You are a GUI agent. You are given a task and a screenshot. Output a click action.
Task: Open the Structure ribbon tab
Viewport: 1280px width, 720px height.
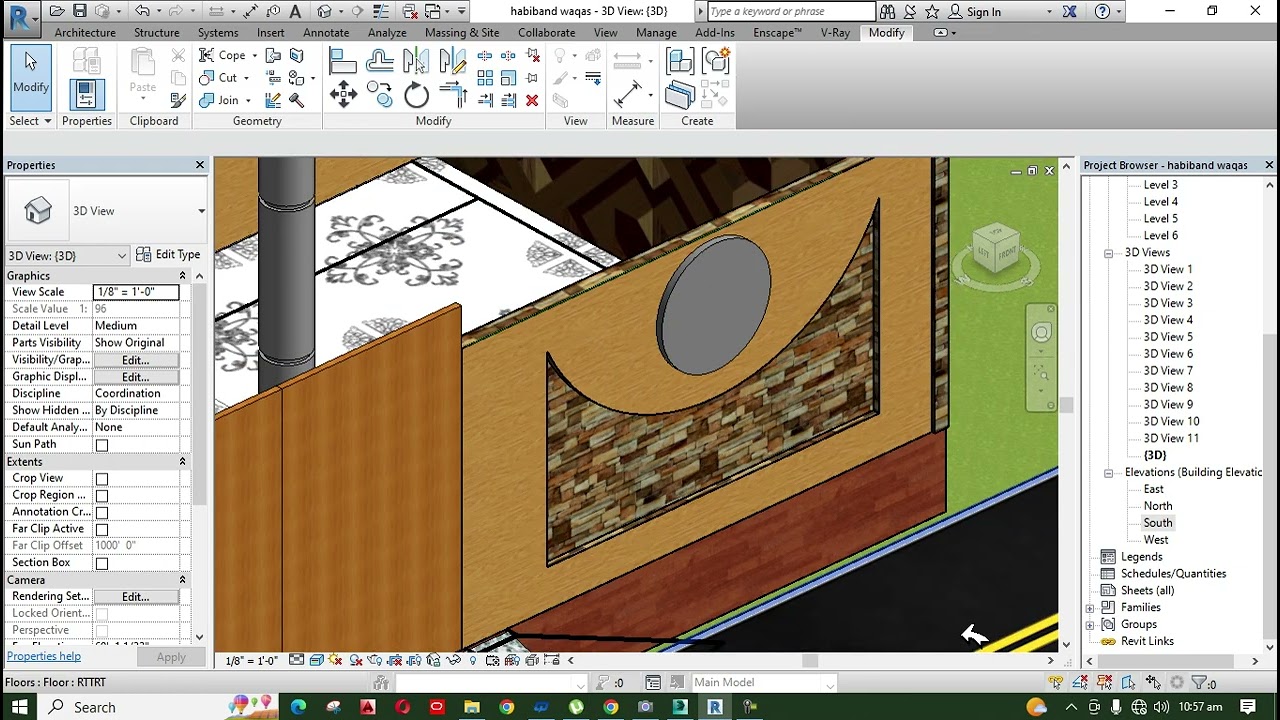click(157, 33)
